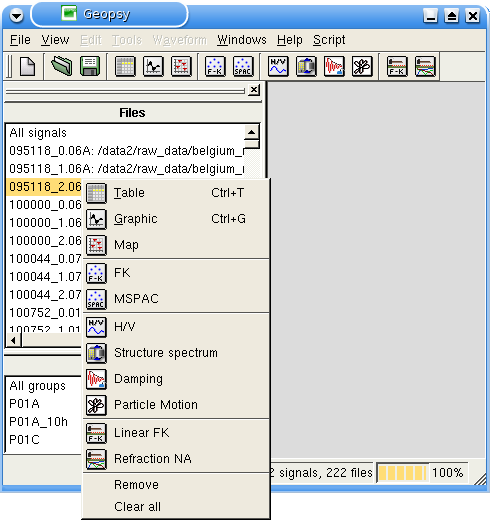
Task: Click the Files list scroll-up arrow
Action: 252,133
